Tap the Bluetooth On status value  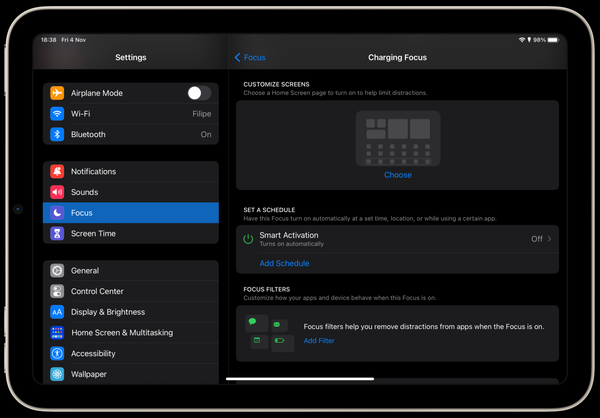click(x=206, y=134)
